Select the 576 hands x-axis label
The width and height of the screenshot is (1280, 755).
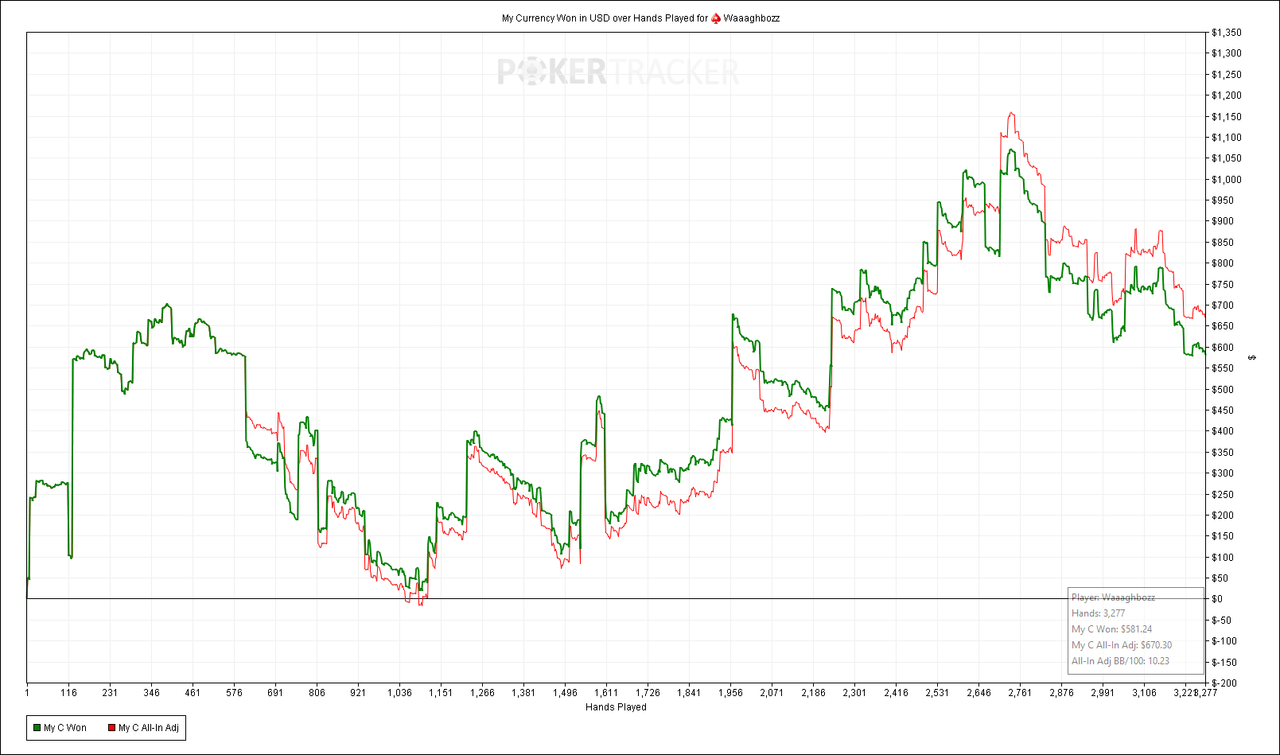[x=235, y=692]
